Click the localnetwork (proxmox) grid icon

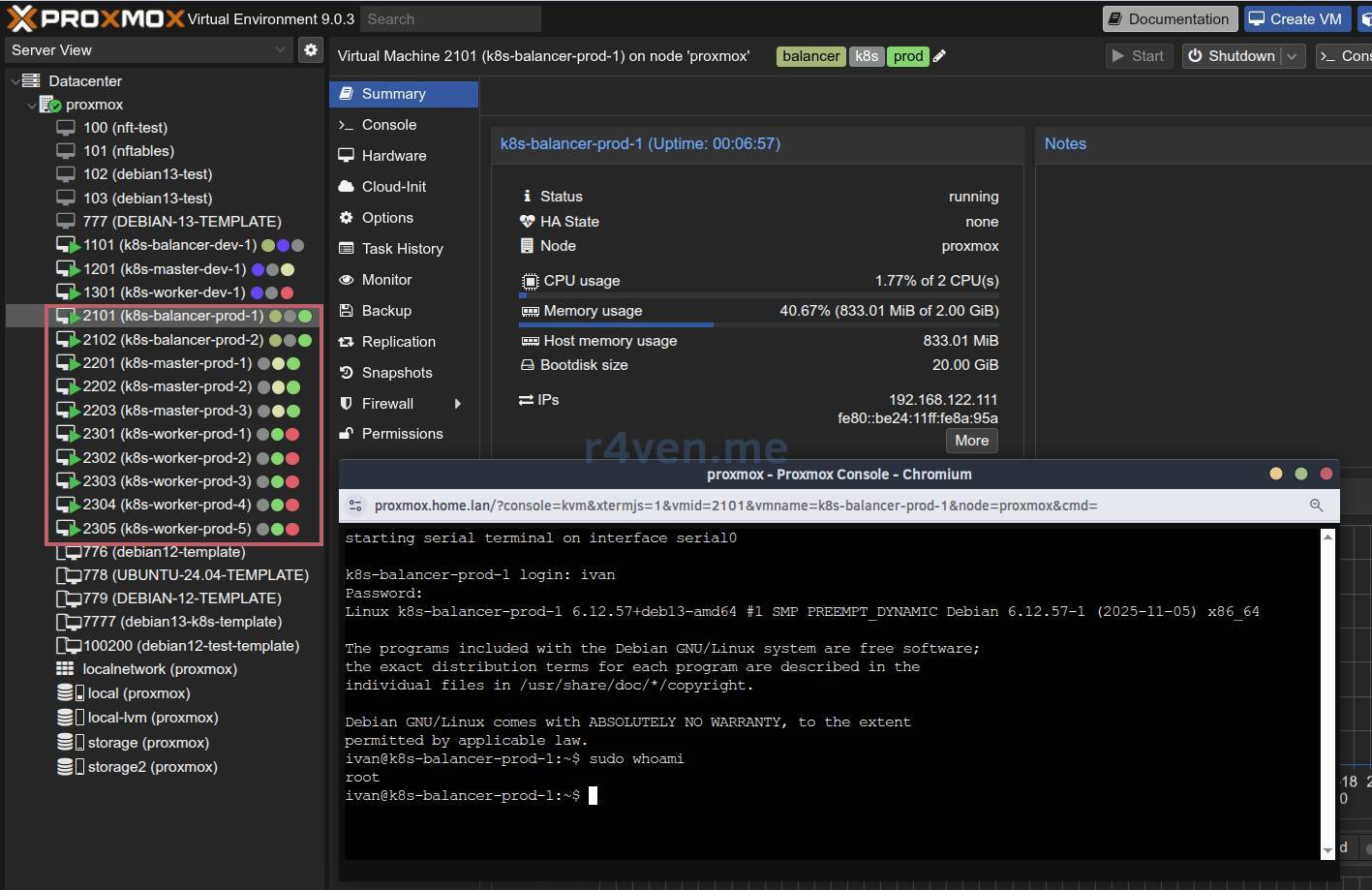(x=65, y=669)
